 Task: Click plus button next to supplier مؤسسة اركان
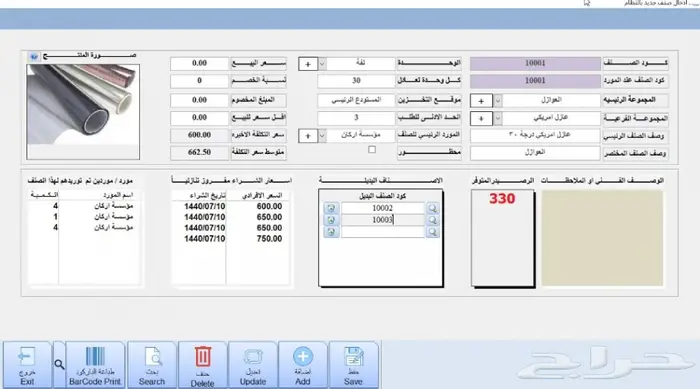pyautogui.click(x=308, y=136)
